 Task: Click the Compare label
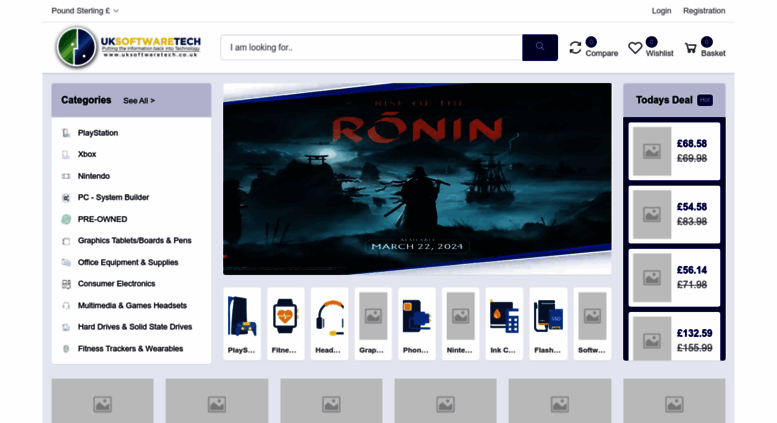click(602, 53)
